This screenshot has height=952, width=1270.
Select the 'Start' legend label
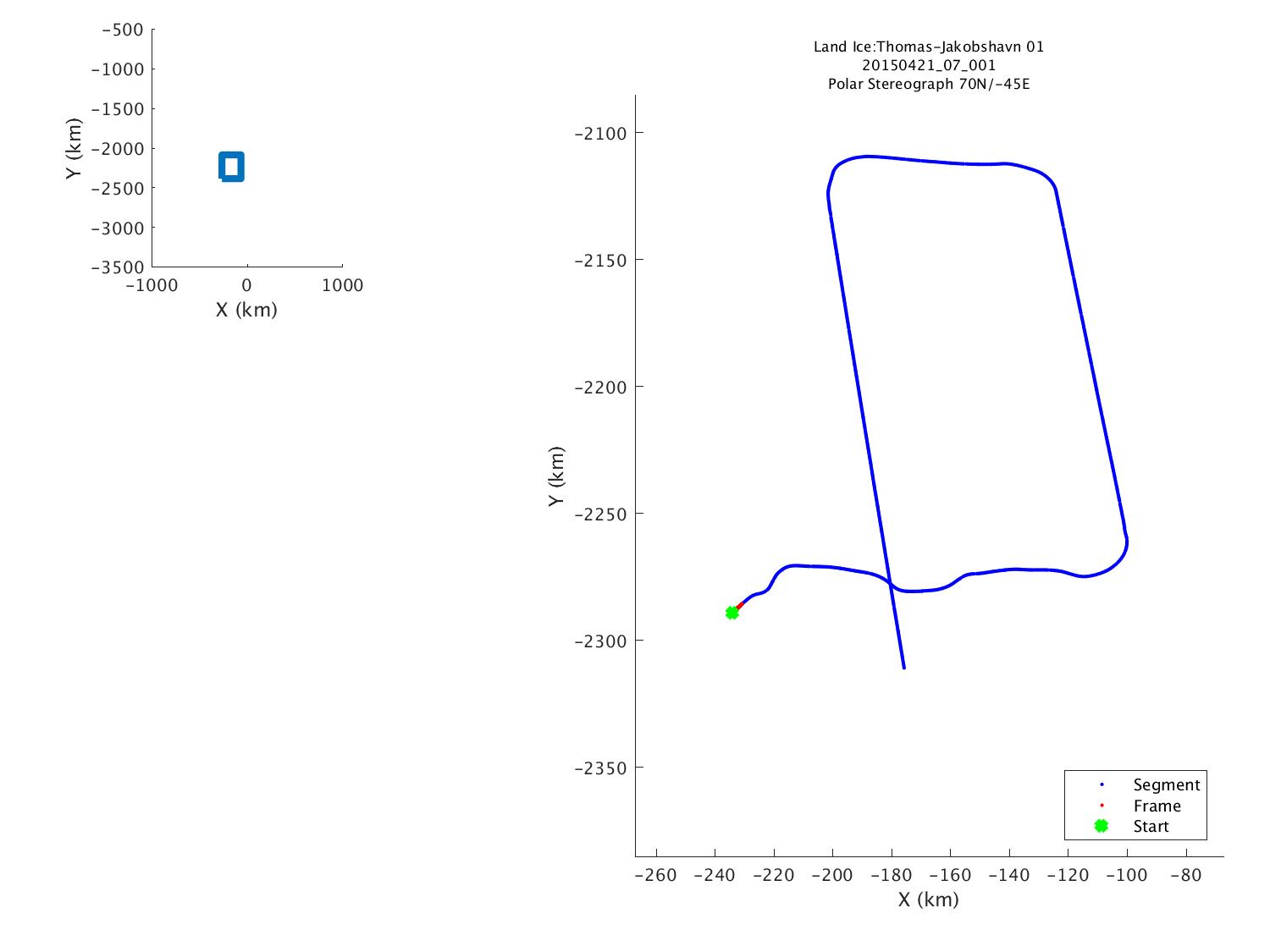1151,827
